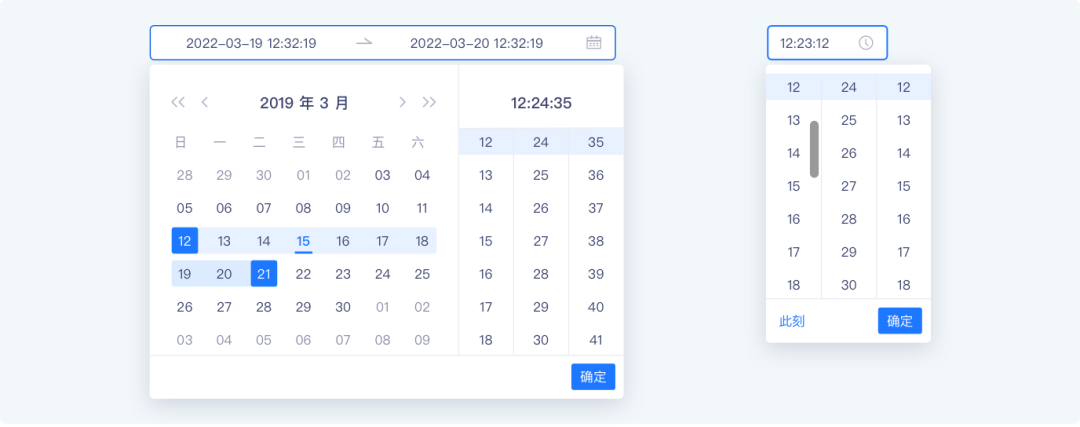
Task: Click the end date 2022-03-20 12:32:19 input
Action: click(476, 43)
